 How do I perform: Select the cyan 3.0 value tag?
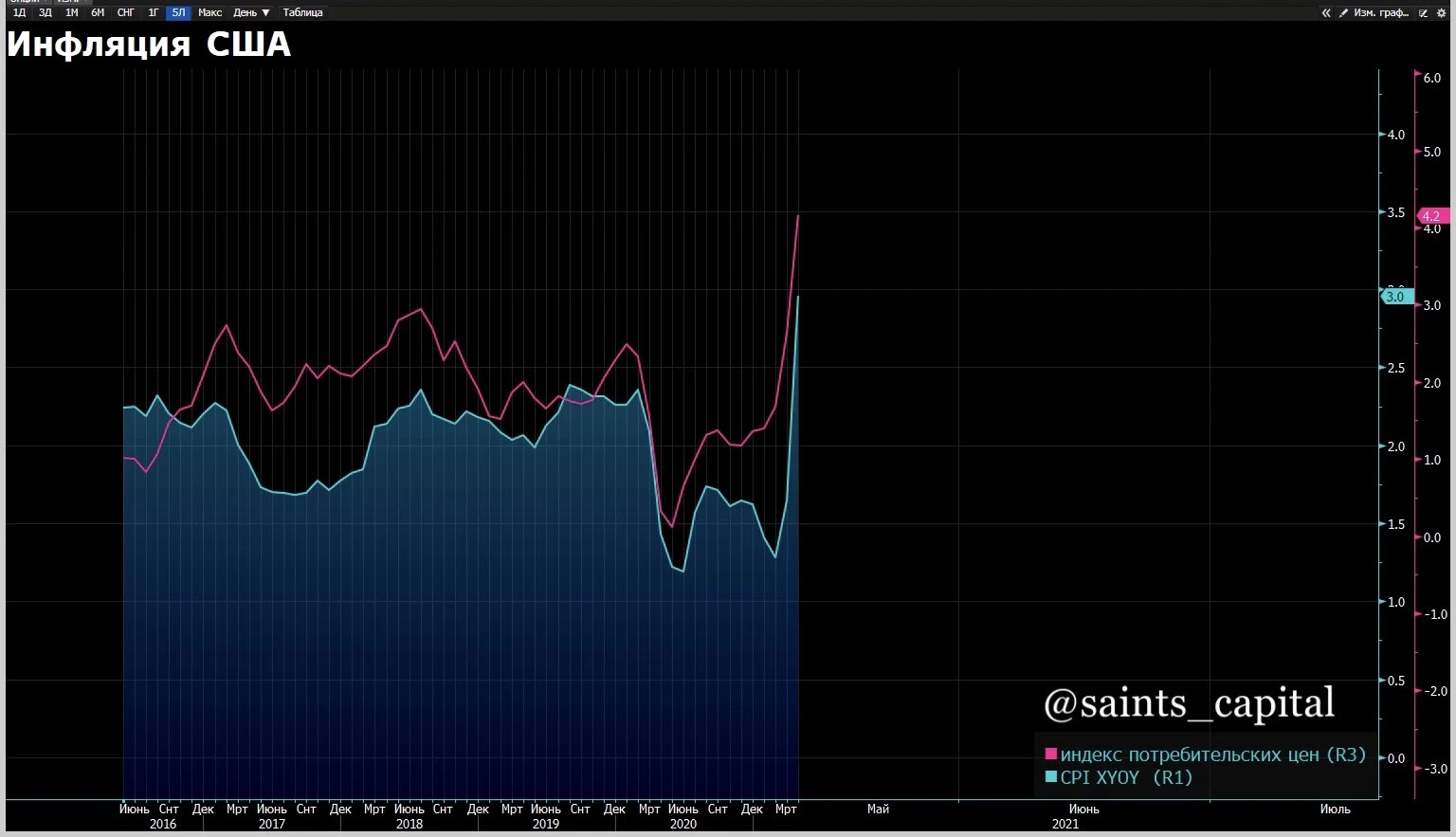(x=1397, y=297)
